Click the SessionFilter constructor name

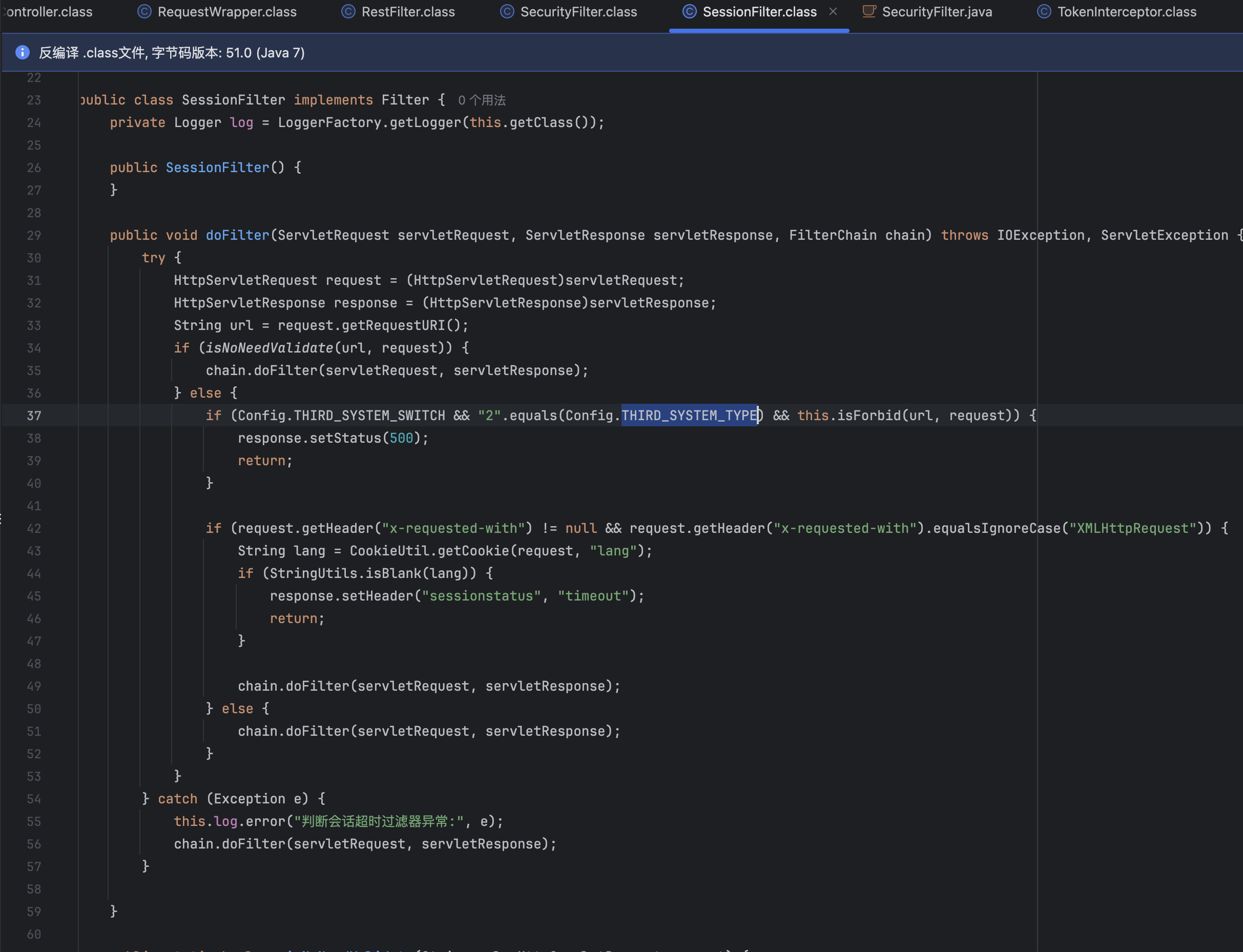[217, 168]
